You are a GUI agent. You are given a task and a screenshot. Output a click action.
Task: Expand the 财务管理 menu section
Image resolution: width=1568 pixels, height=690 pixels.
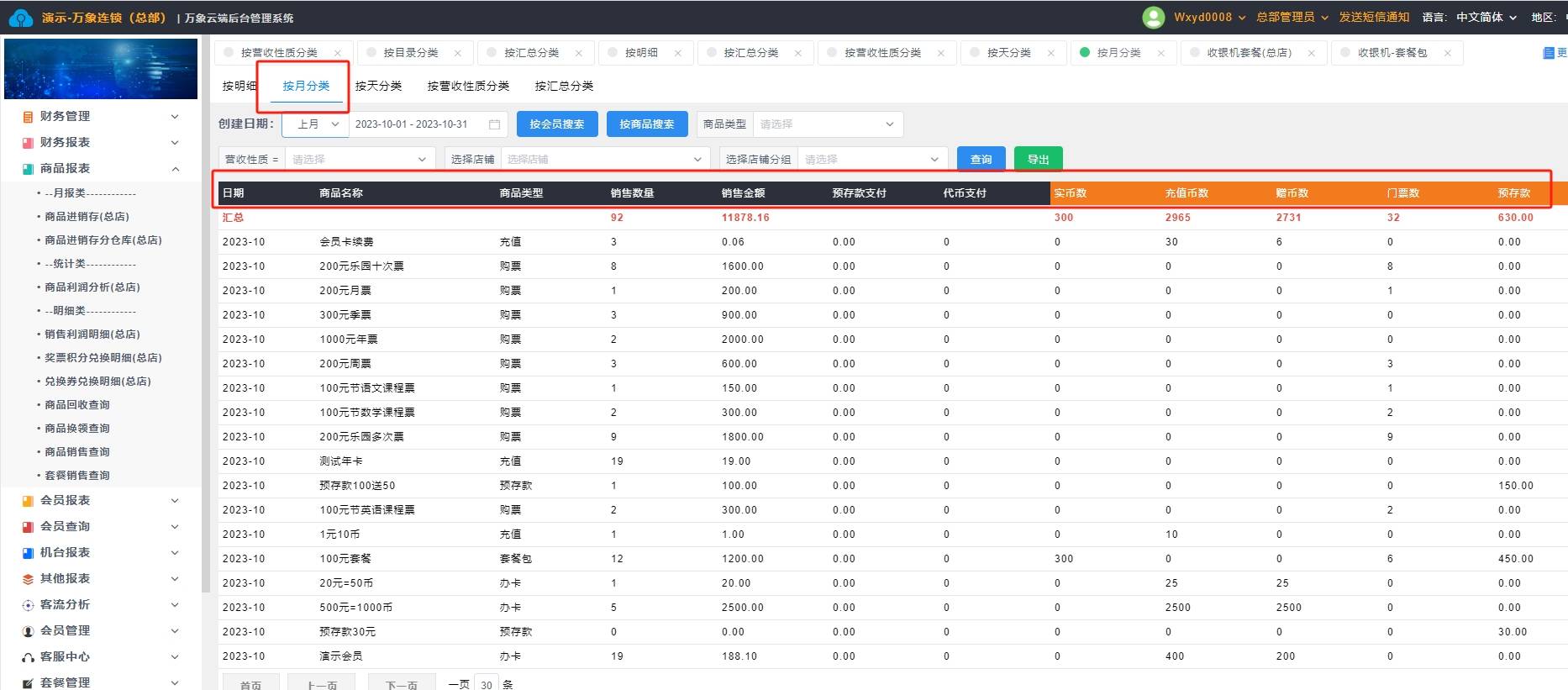(175, 117)
